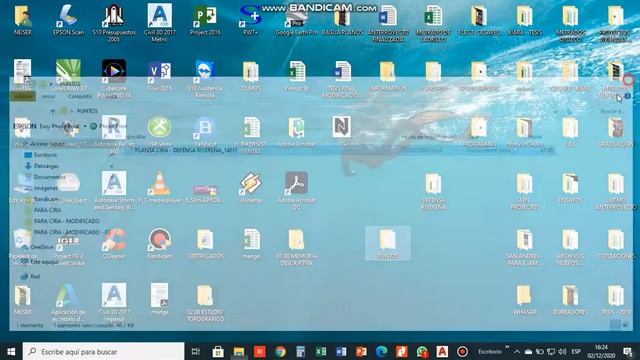Screen dimensions: 640x360
Task: Open Adobe Acrobat DC shortcut
Action: click(x=296, y=191)
